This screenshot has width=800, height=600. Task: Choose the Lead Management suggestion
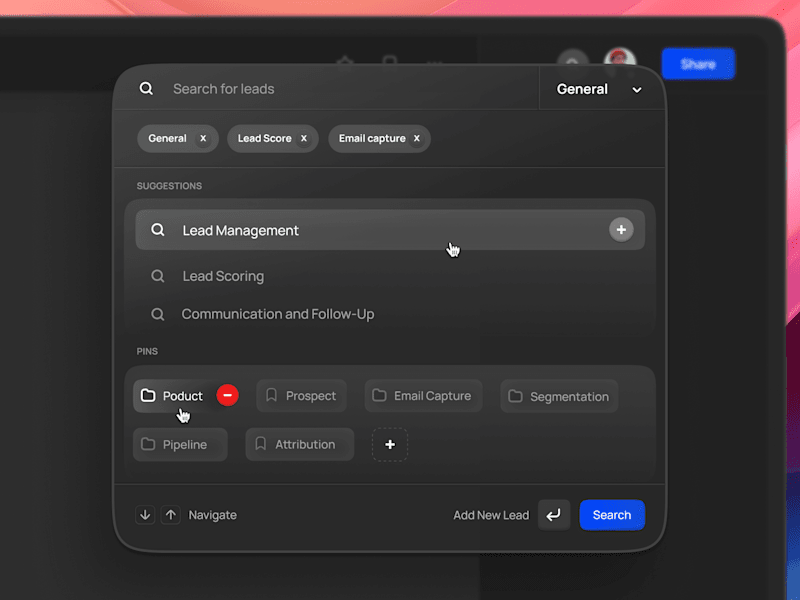tap(390, 230)
